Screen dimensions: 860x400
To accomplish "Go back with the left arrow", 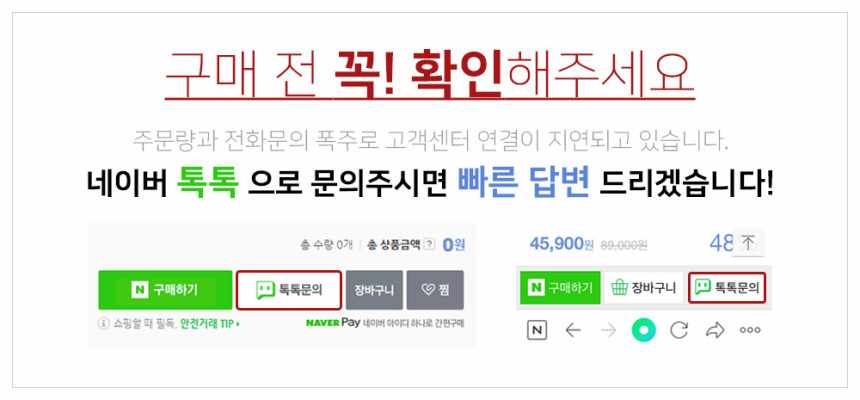I will pyautogui.click(x=573, y=330).
